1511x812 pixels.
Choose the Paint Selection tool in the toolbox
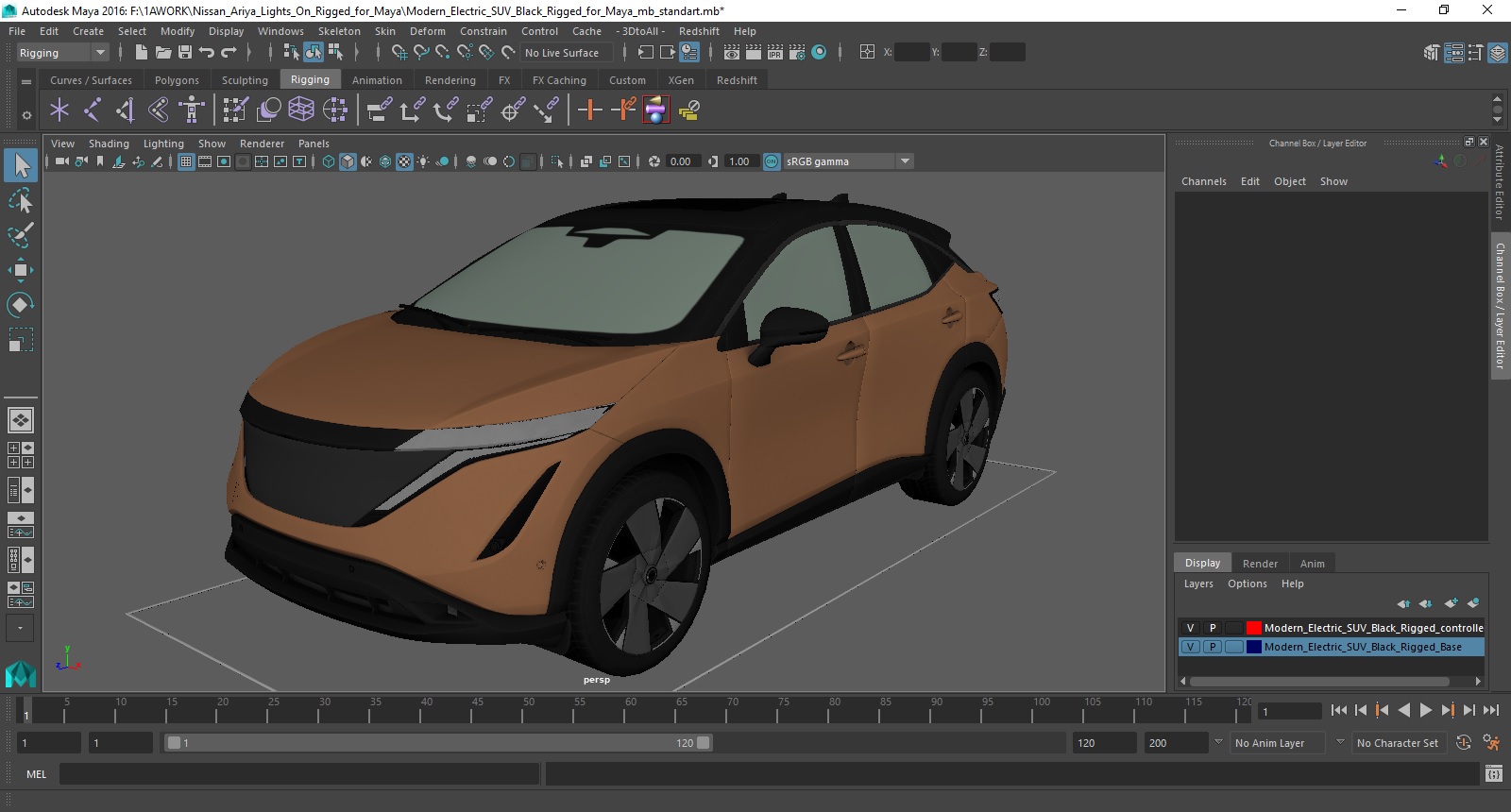[x=21, y=235]
